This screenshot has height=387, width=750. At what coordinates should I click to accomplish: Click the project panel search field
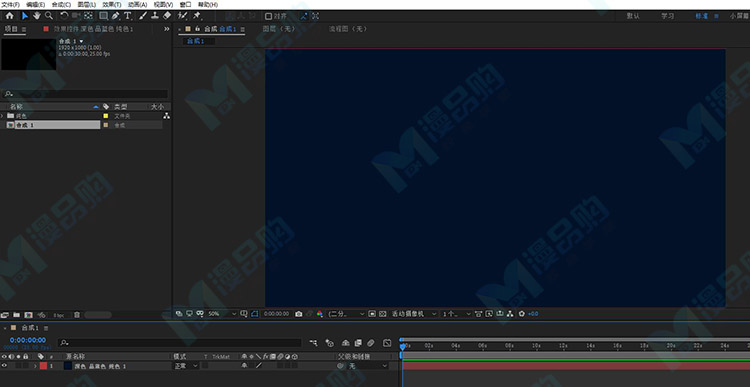(x=86, y=94)
